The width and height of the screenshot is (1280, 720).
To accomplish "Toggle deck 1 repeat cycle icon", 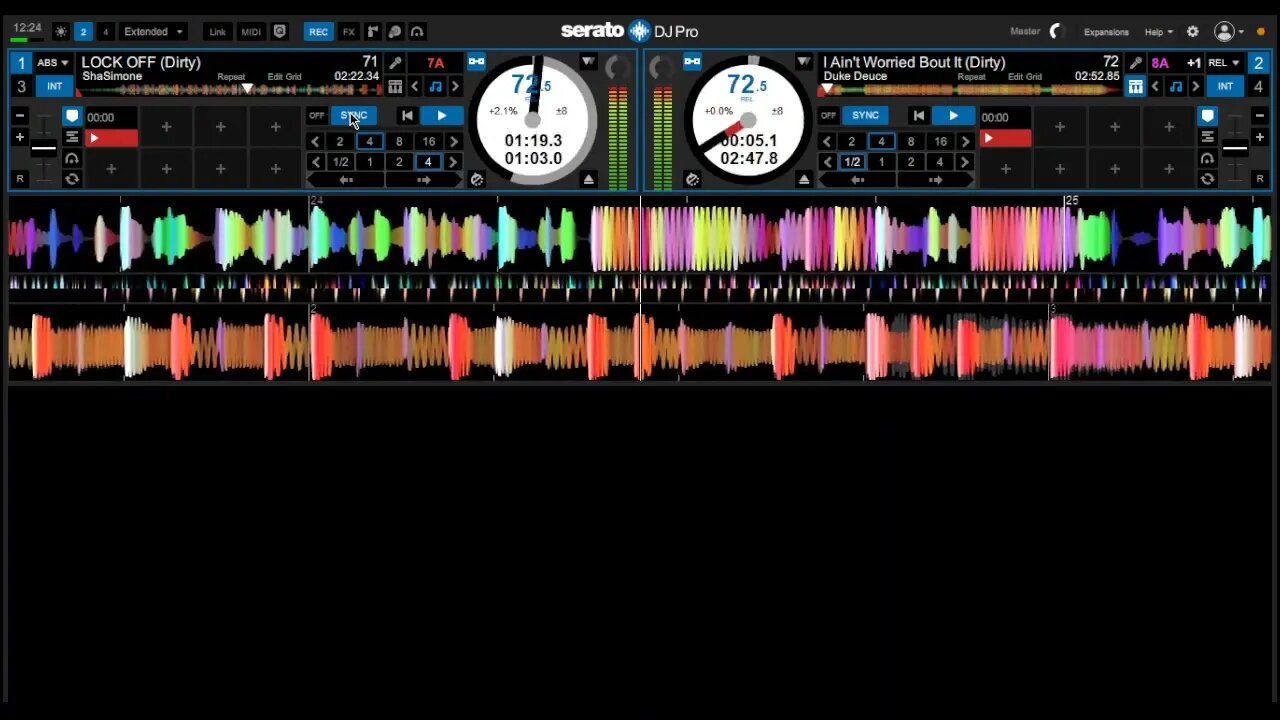I will [x=72, y=180].
